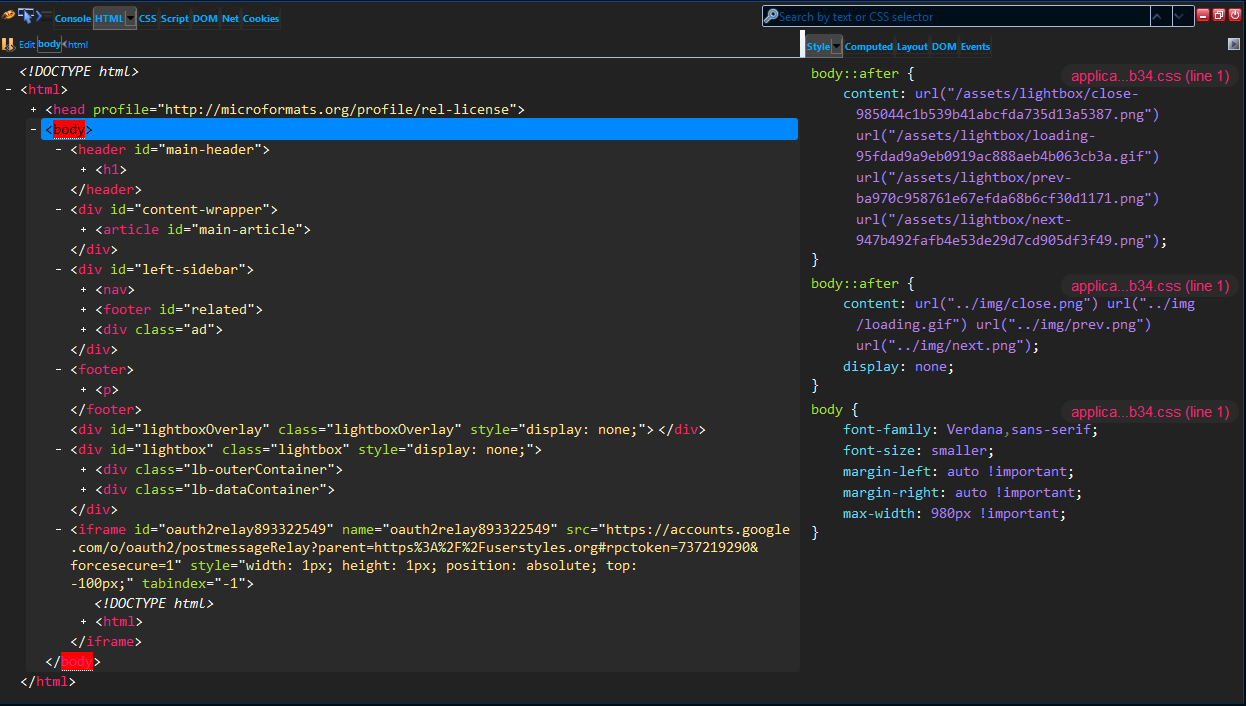The image size is (1246, 706).
Task: Collapse the root html node
Action: coord(9,90)
